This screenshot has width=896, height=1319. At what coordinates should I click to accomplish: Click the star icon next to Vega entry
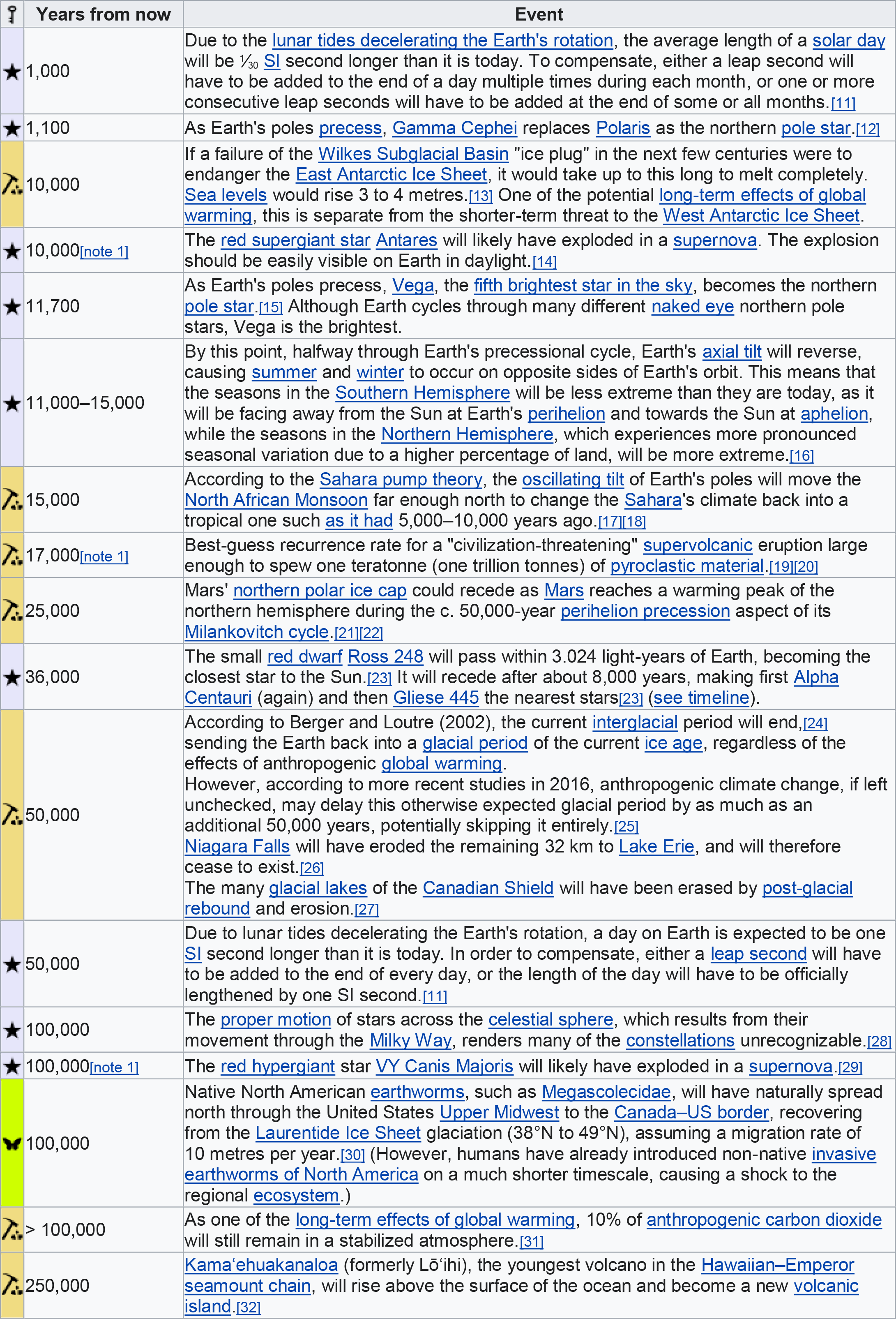tap(12, 305)
